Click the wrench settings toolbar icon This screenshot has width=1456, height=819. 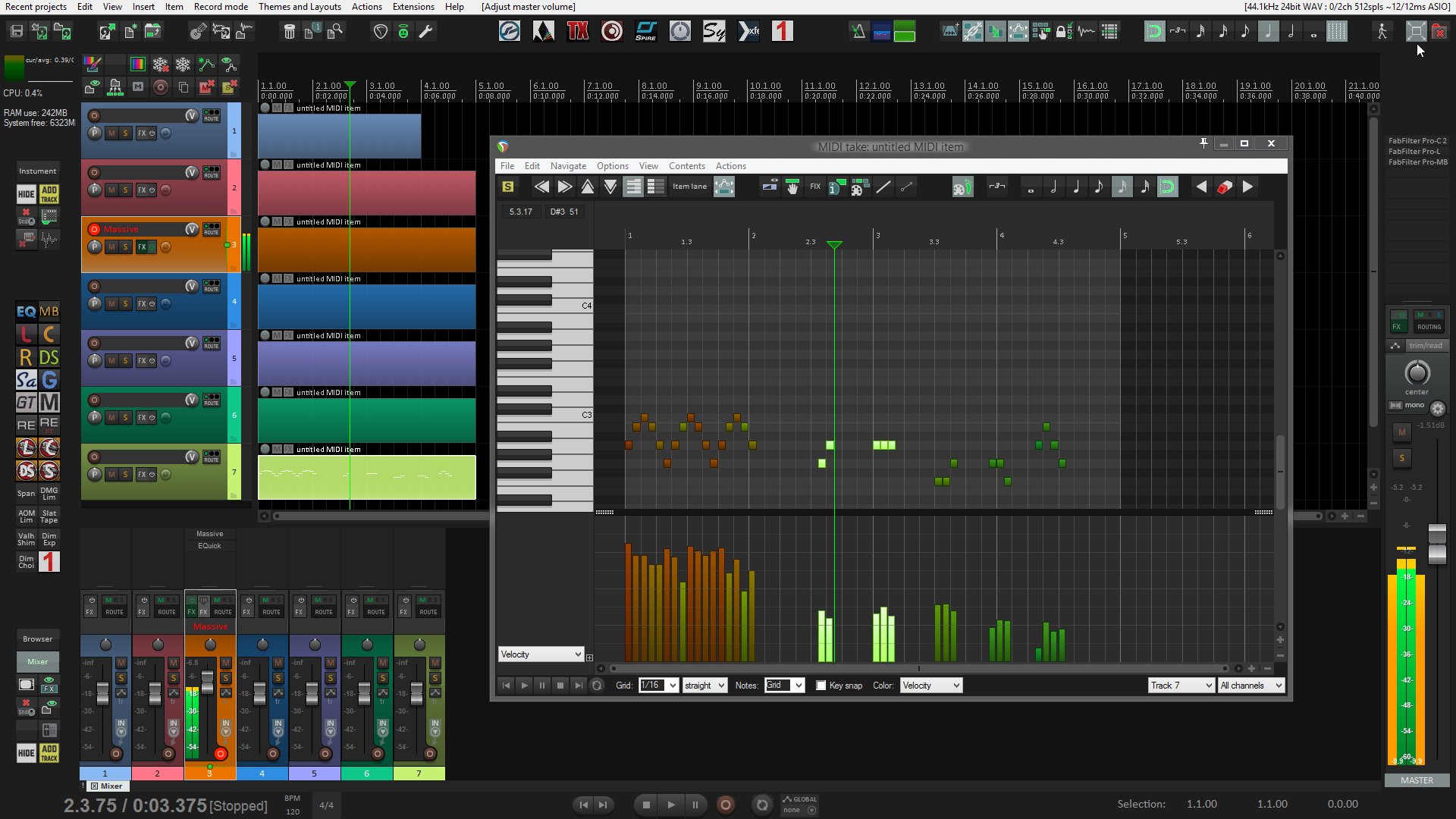point(426,31)
